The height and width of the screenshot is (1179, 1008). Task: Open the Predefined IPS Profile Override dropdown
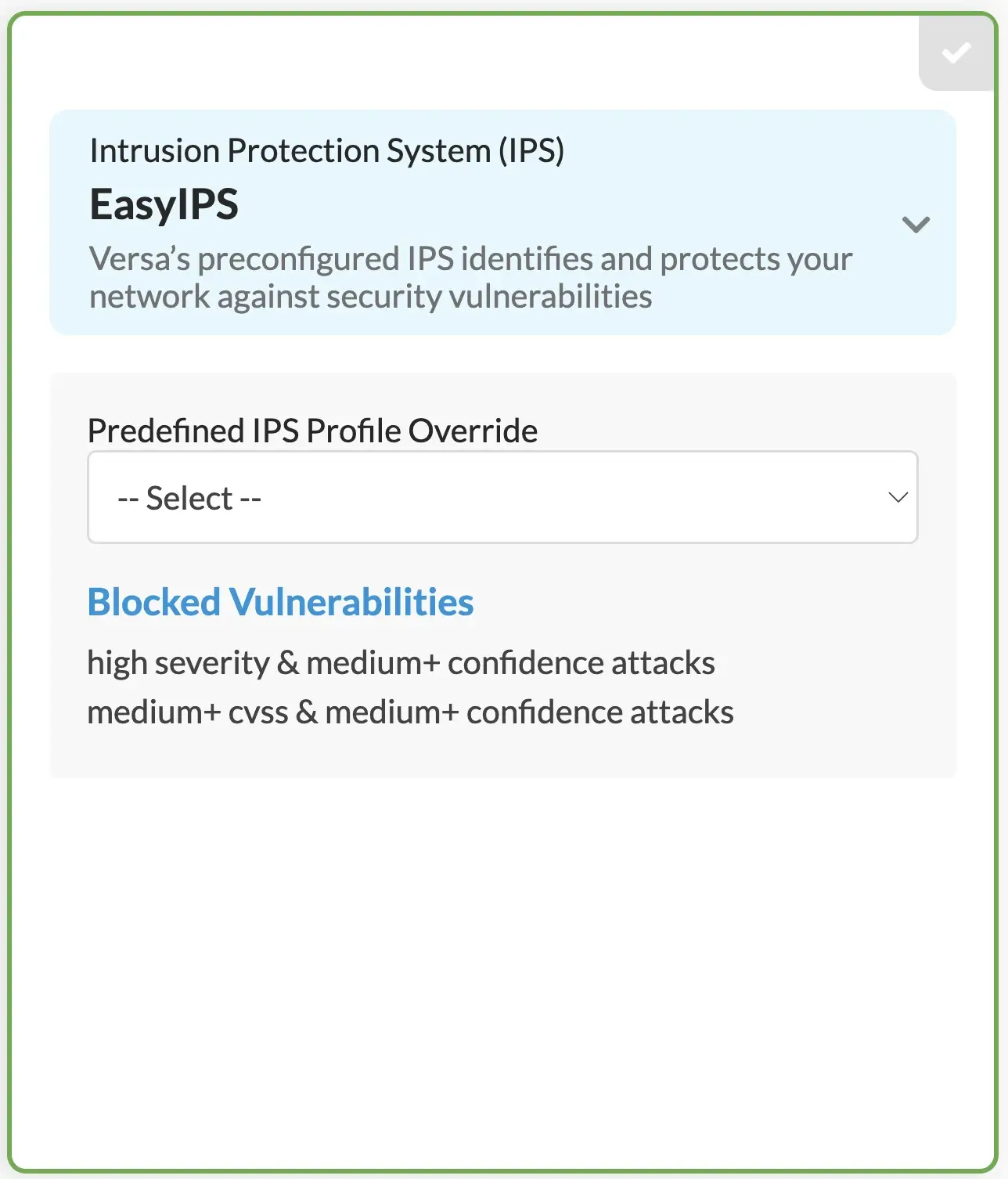point(502,497)
